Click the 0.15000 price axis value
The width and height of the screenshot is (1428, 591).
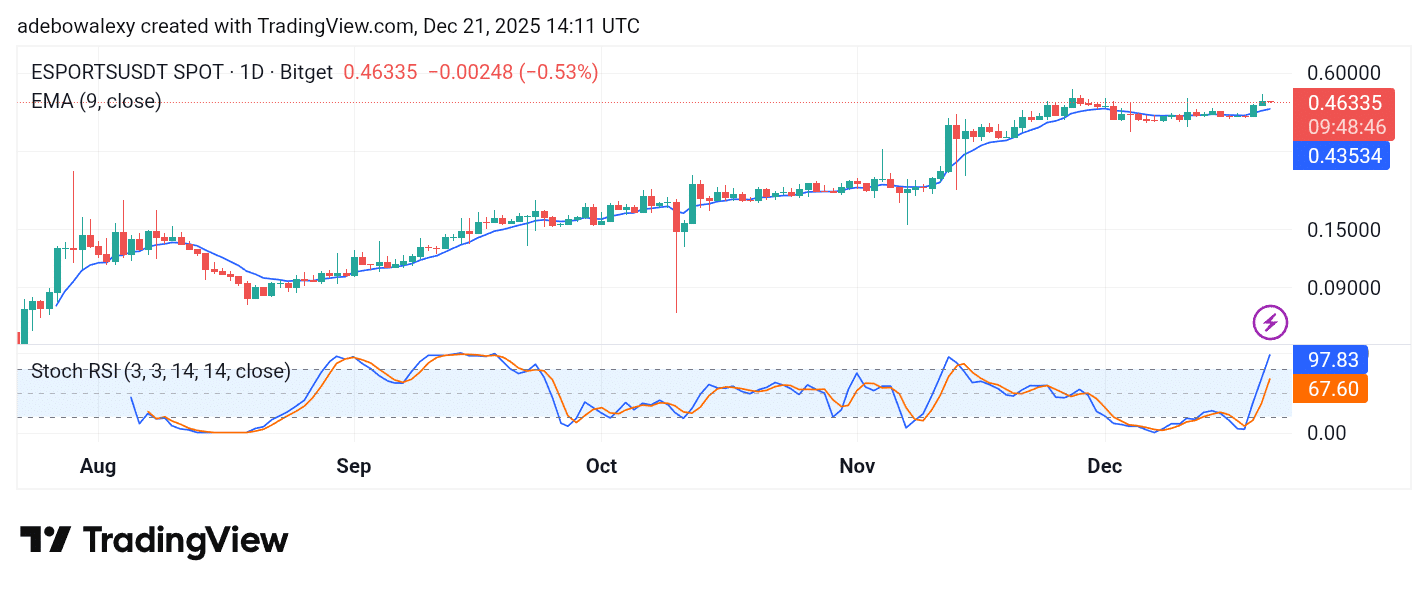[1343, 230]
